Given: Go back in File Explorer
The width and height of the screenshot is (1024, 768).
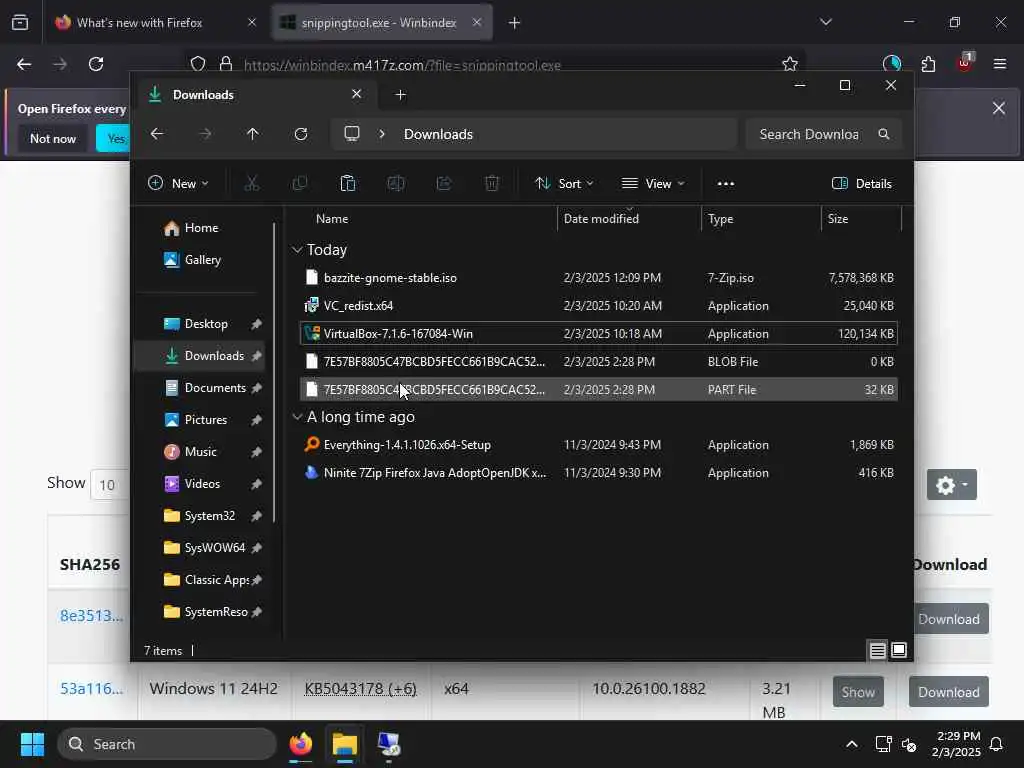Looking at the screenshot, I should click(157, 134).
